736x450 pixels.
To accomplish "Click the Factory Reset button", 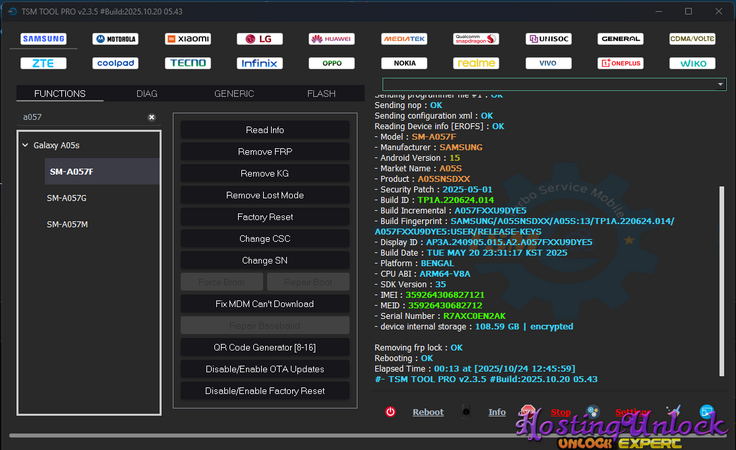I will [x=265, y=217].
